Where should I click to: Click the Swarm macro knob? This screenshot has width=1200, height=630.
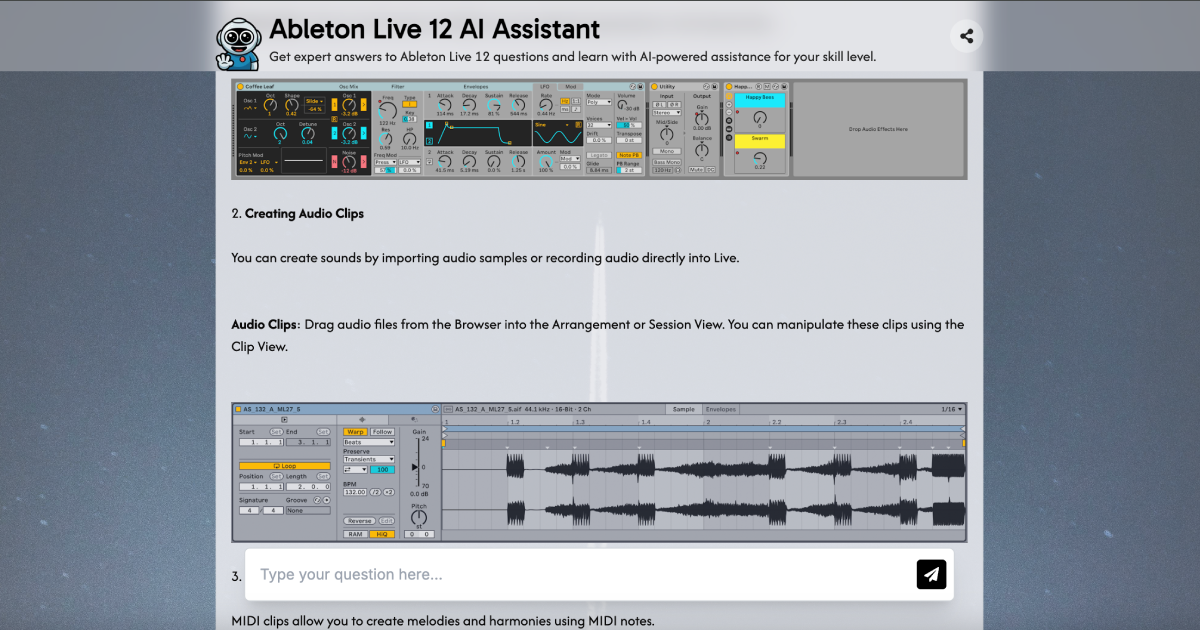click(x=760, y=158)
